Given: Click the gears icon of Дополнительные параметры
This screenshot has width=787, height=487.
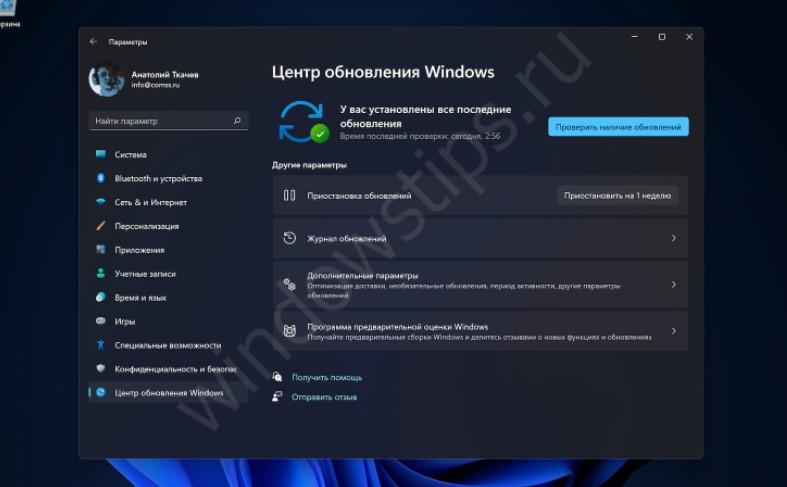Looking at the screenshot, I should [290, 284].
